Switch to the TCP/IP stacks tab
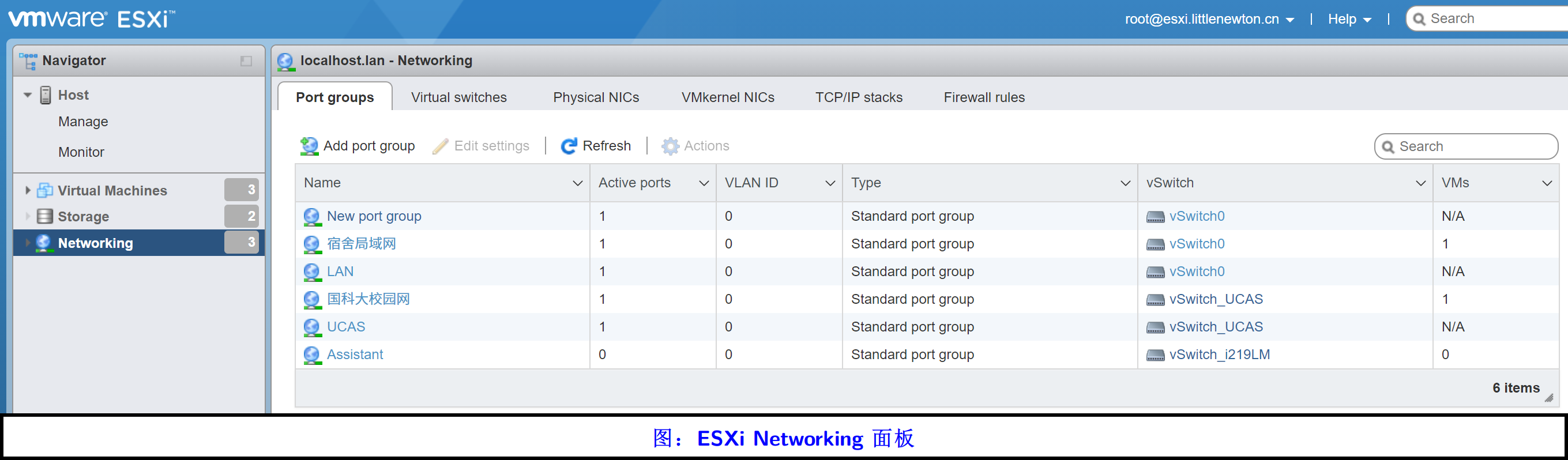This screenshot has width=1568, height=460. coord(858,97)
